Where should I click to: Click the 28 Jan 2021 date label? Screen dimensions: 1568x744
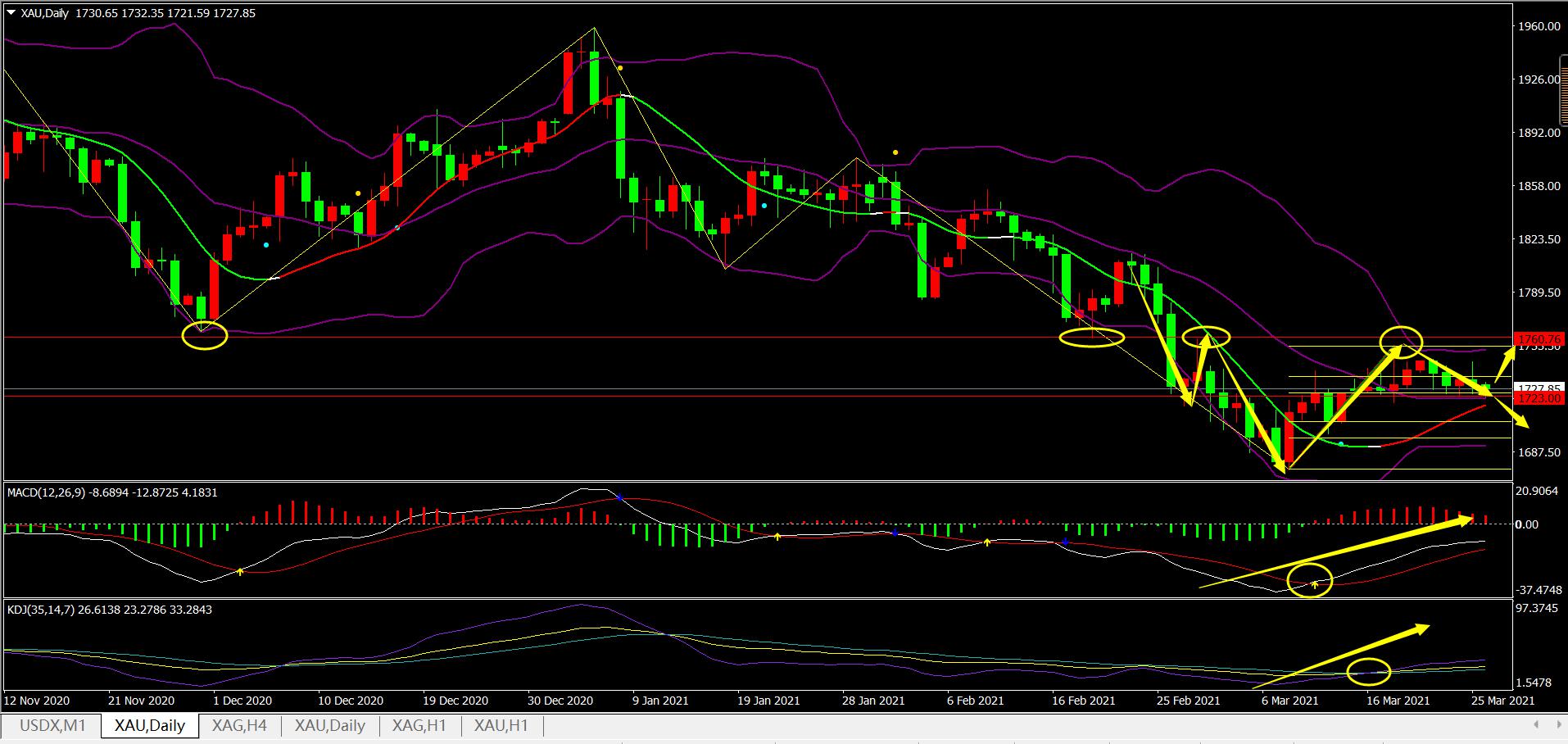874,701
